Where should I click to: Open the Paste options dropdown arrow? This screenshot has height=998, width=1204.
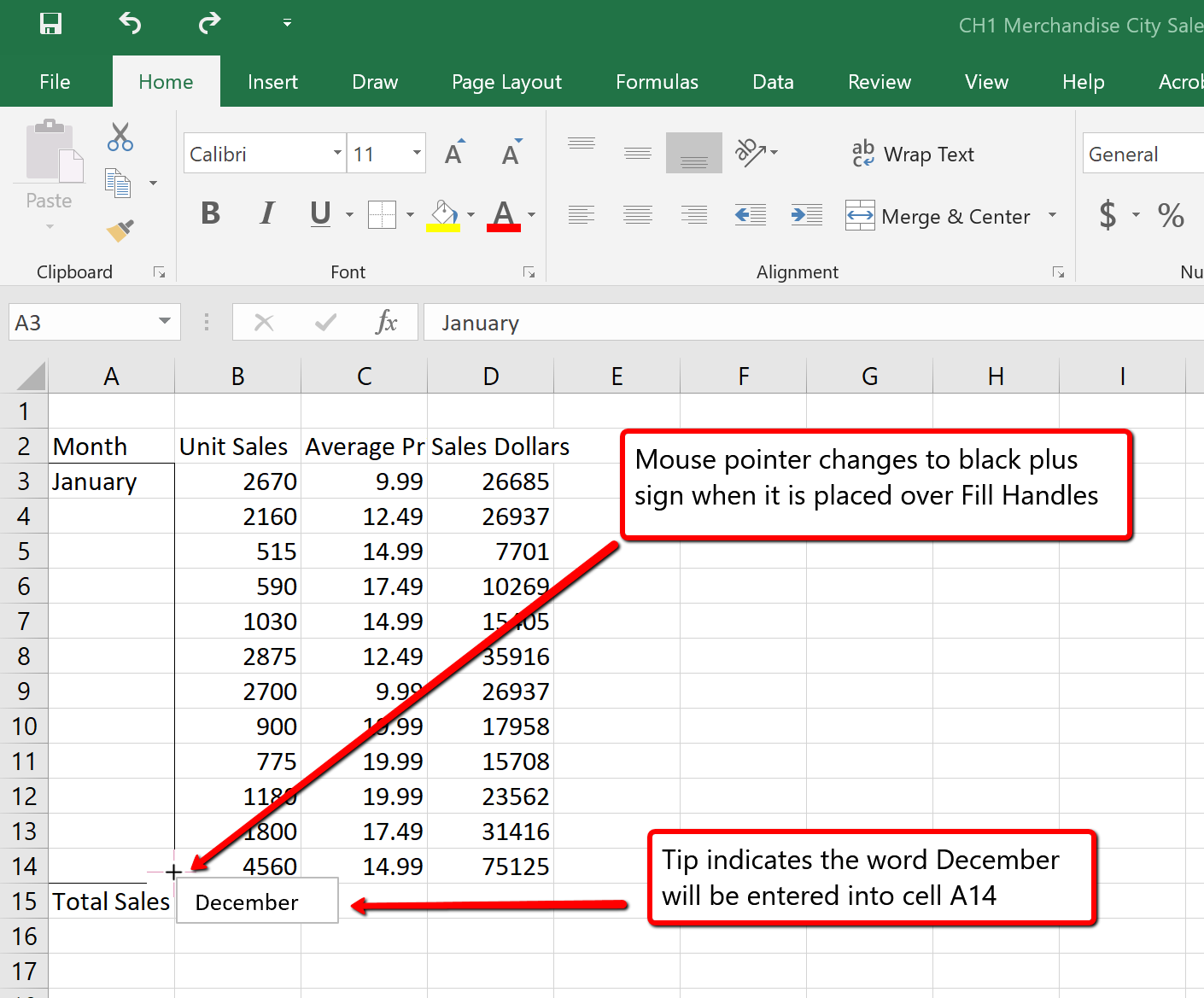(50, 227)
